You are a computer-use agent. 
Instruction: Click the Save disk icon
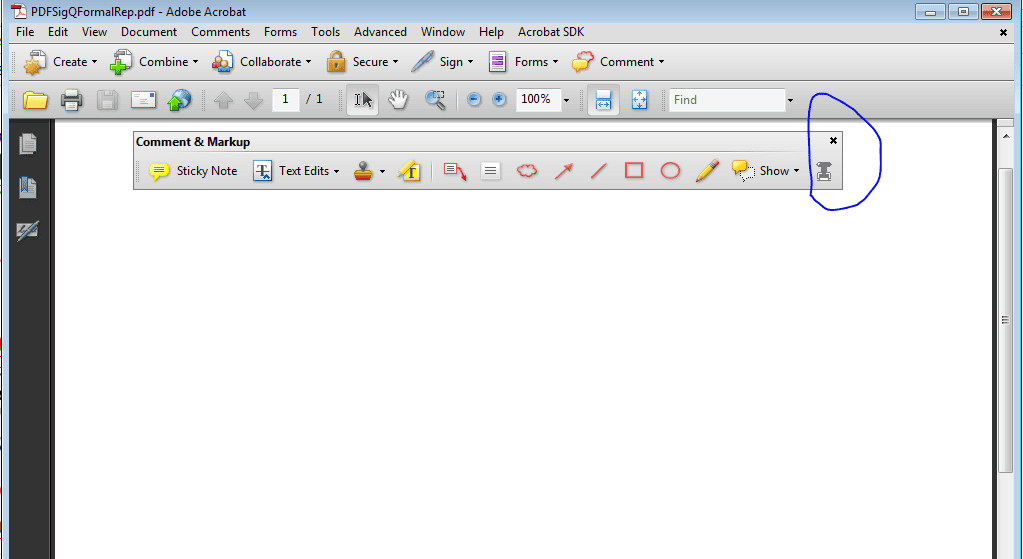107,100
